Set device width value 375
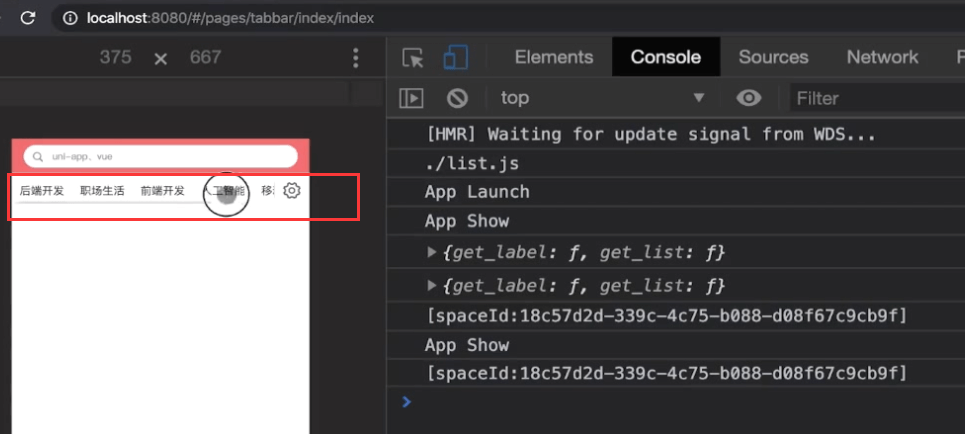965x434 pixels. coord(116,58)
